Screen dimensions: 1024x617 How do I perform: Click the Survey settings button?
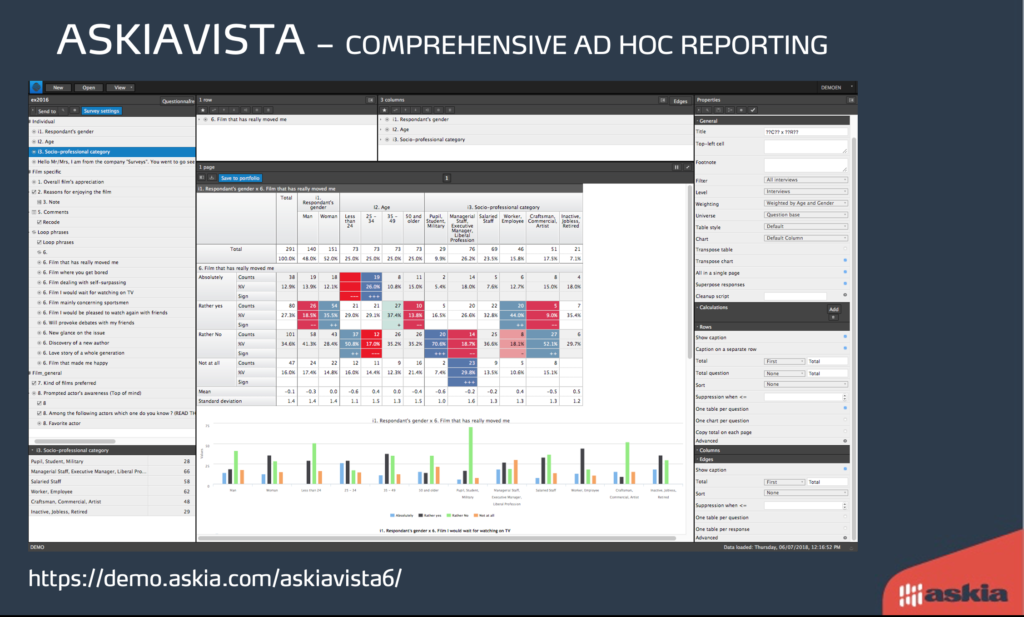pos(101,111)
